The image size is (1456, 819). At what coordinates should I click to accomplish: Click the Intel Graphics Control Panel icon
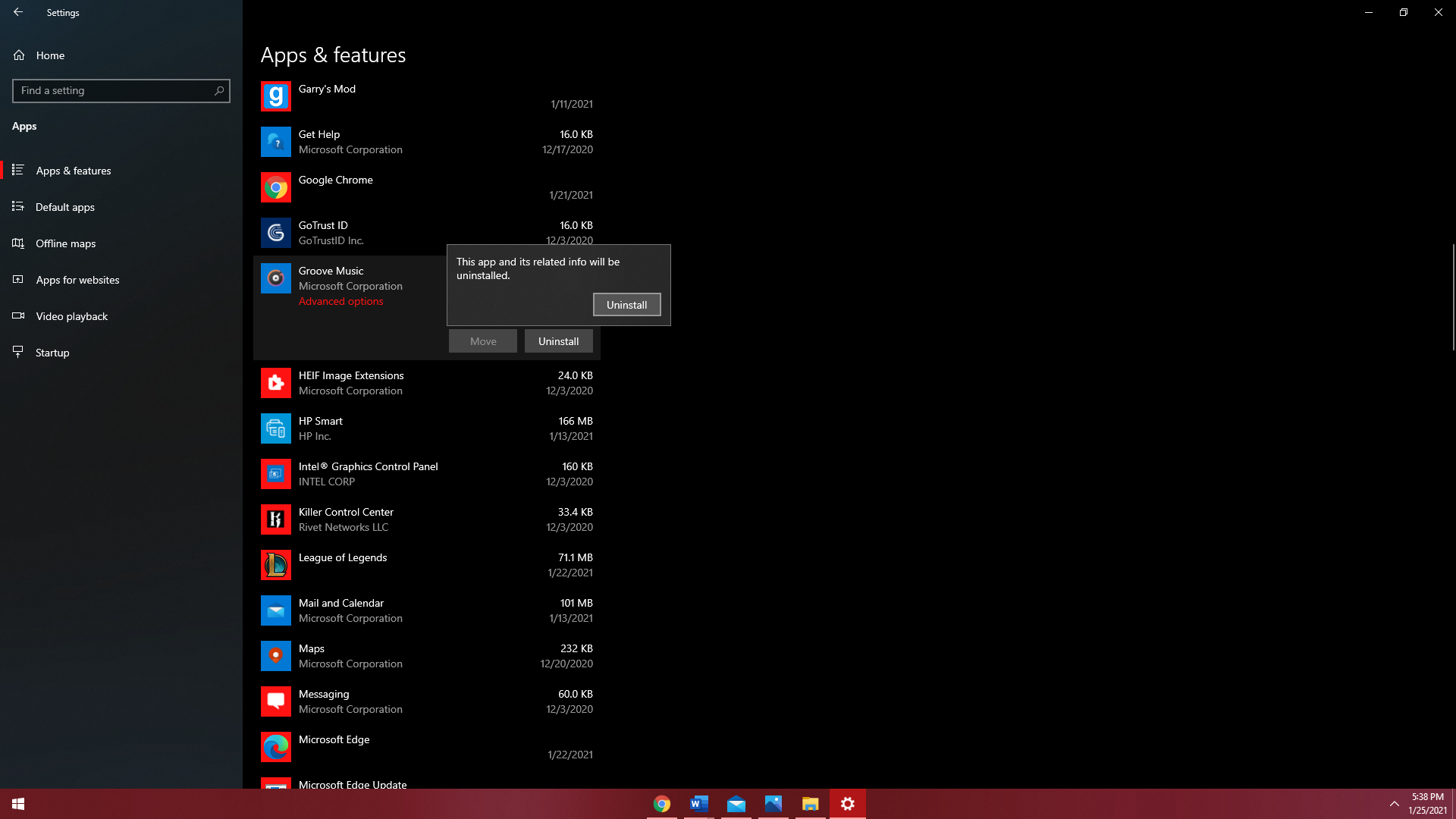[275, 474]
